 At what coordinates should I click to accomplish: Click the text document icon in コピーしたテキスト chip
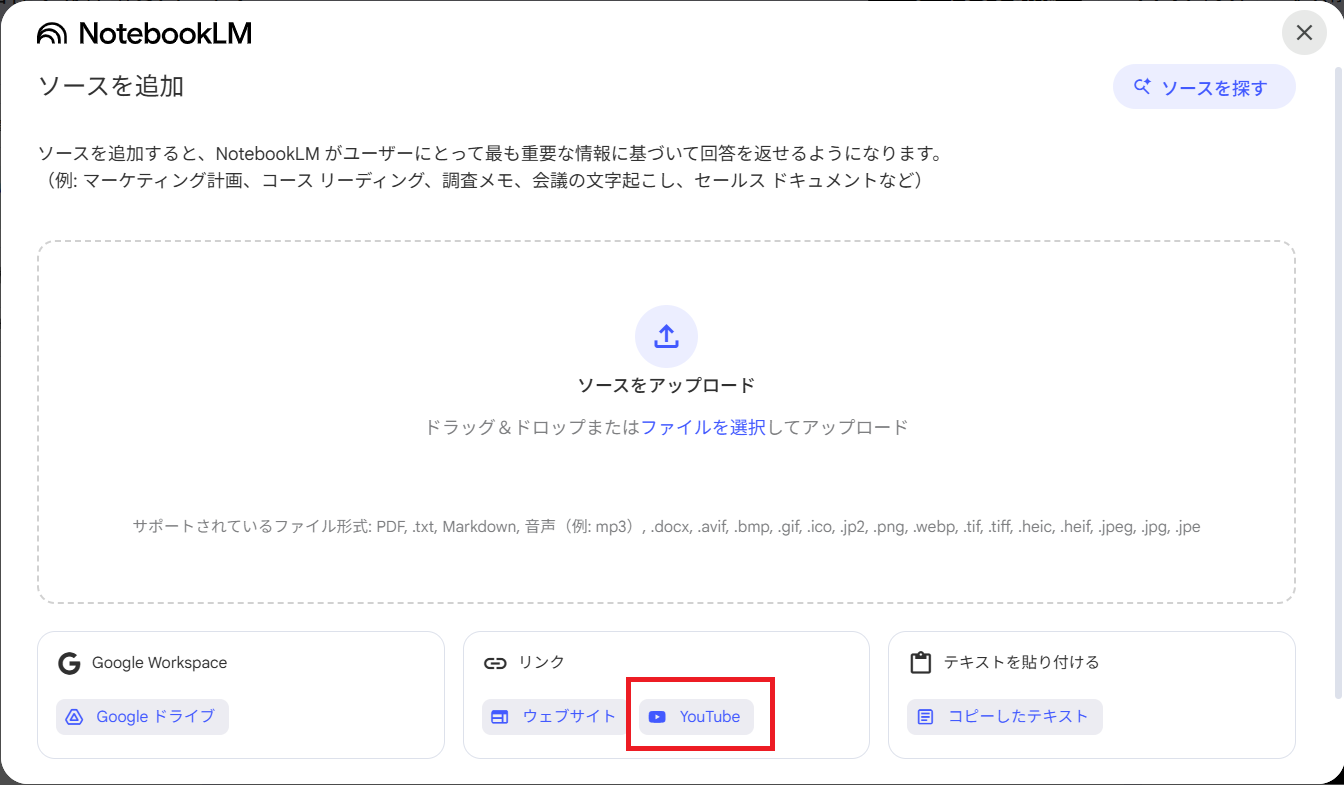[x=926, y=717]
